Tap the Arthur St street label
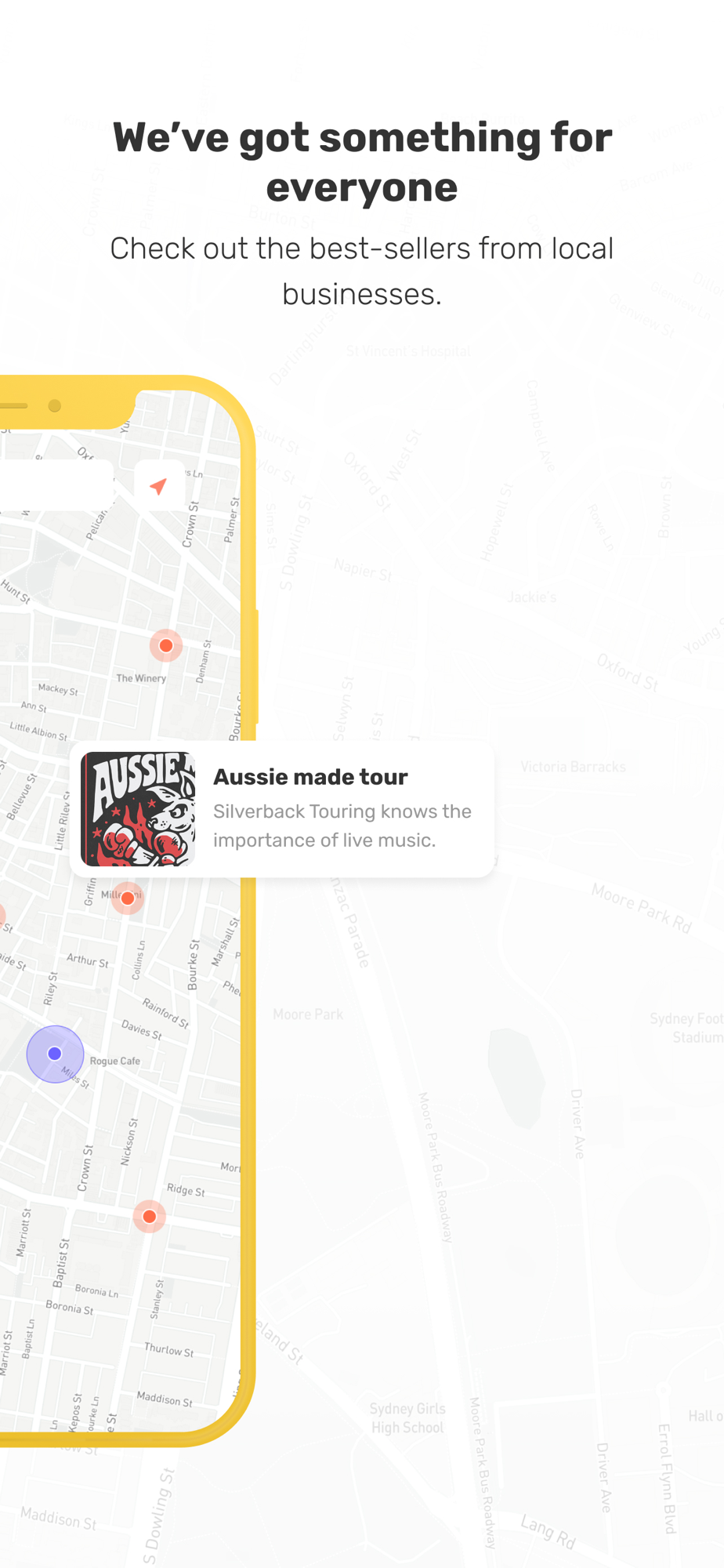Screen dimensions: 724x1568 coord(88,960)
